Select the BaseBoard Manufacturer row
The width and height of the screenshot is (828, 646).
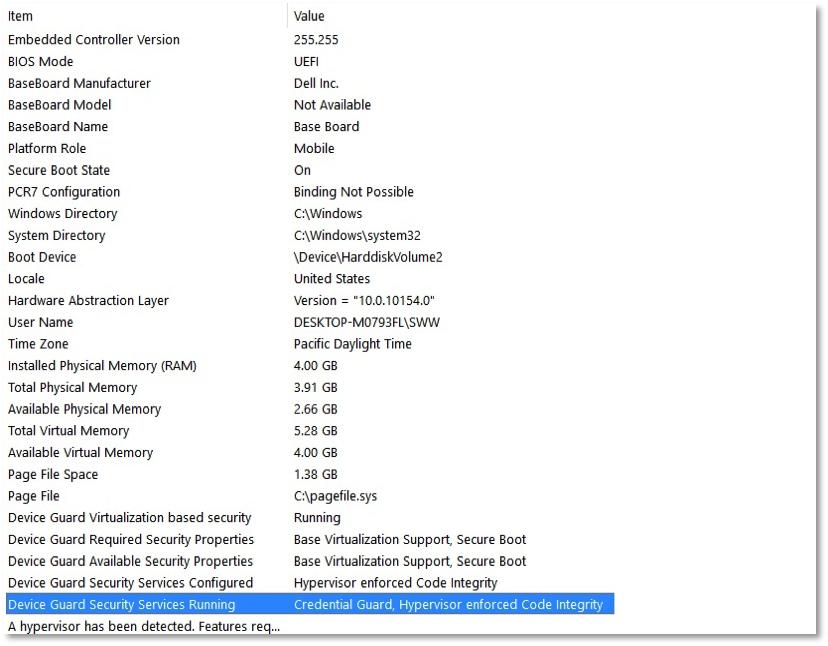[79, 83]
